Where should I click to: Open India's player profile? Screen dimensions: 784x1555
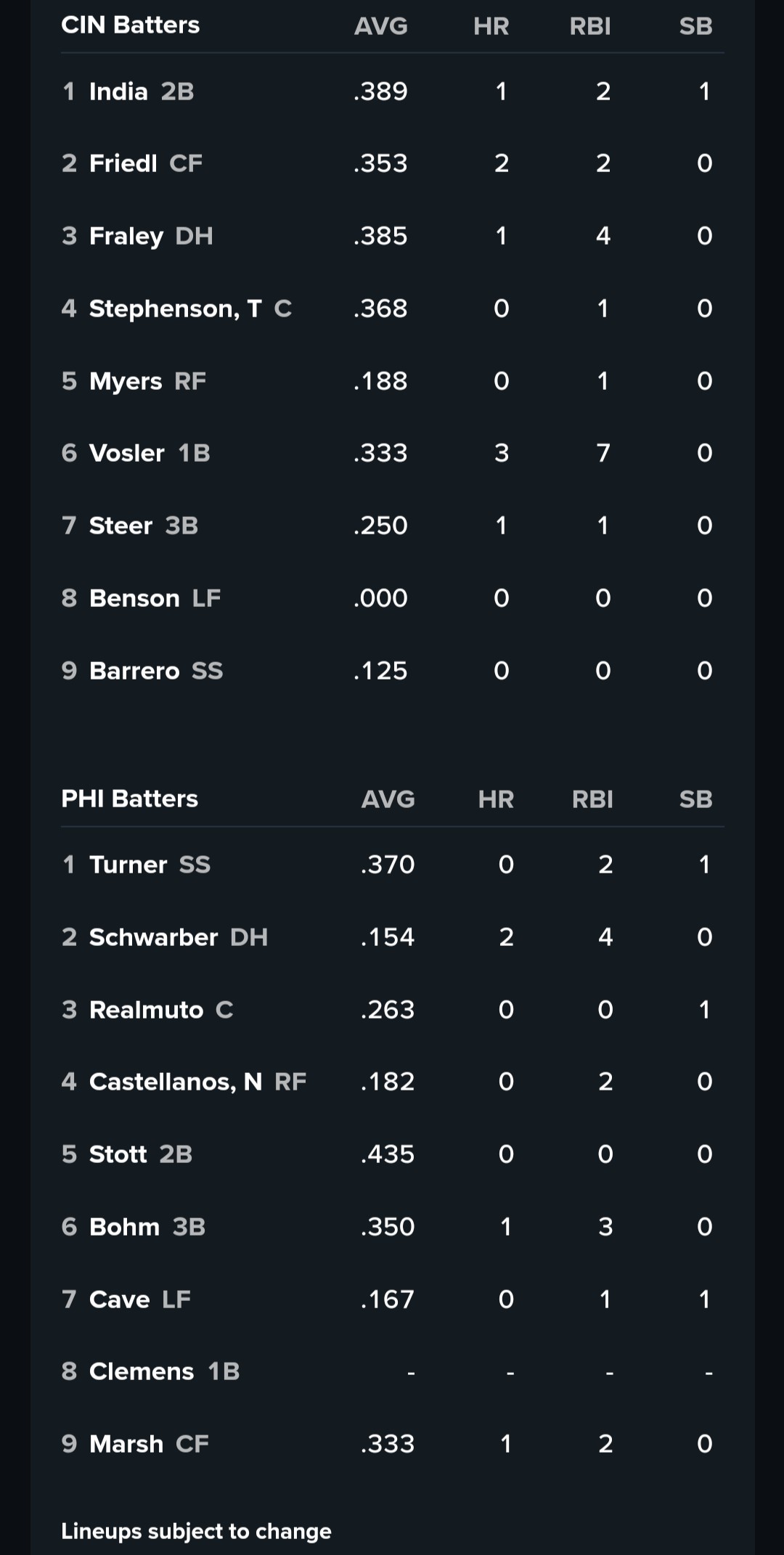click(x=118, y=91)
